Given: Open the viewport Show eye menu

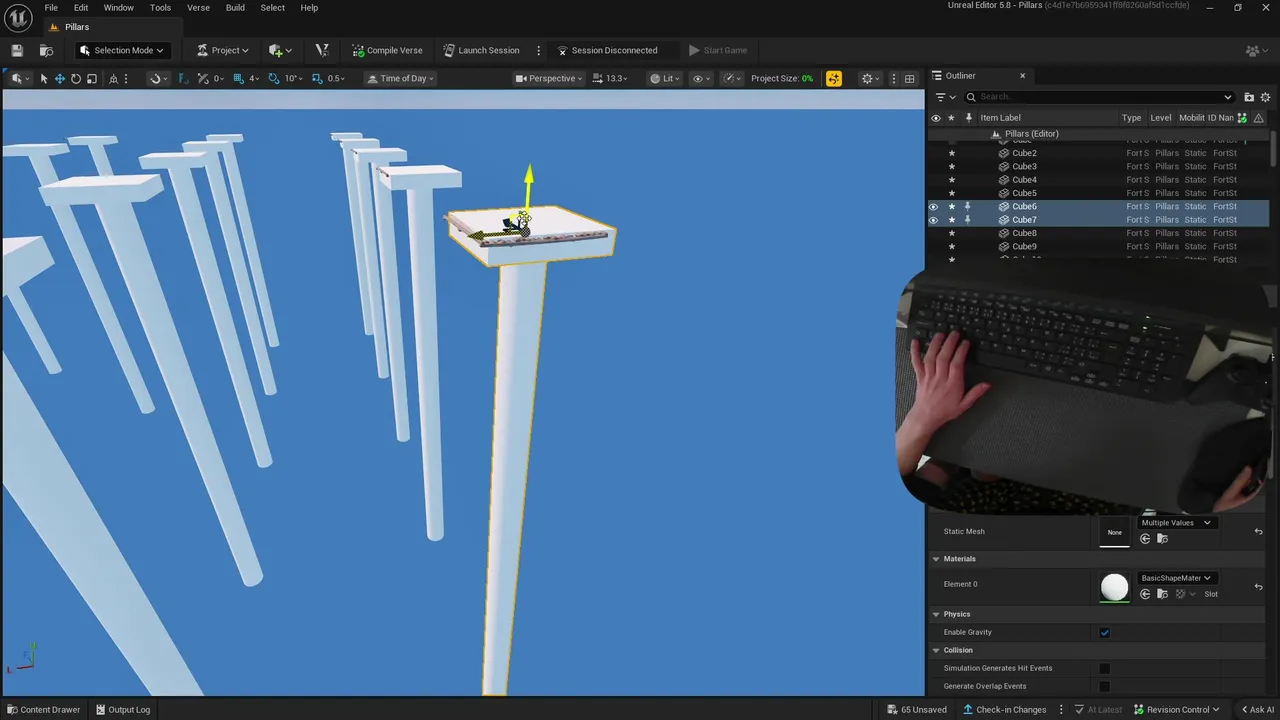Looking at the screenshot, I should [701, 78].
